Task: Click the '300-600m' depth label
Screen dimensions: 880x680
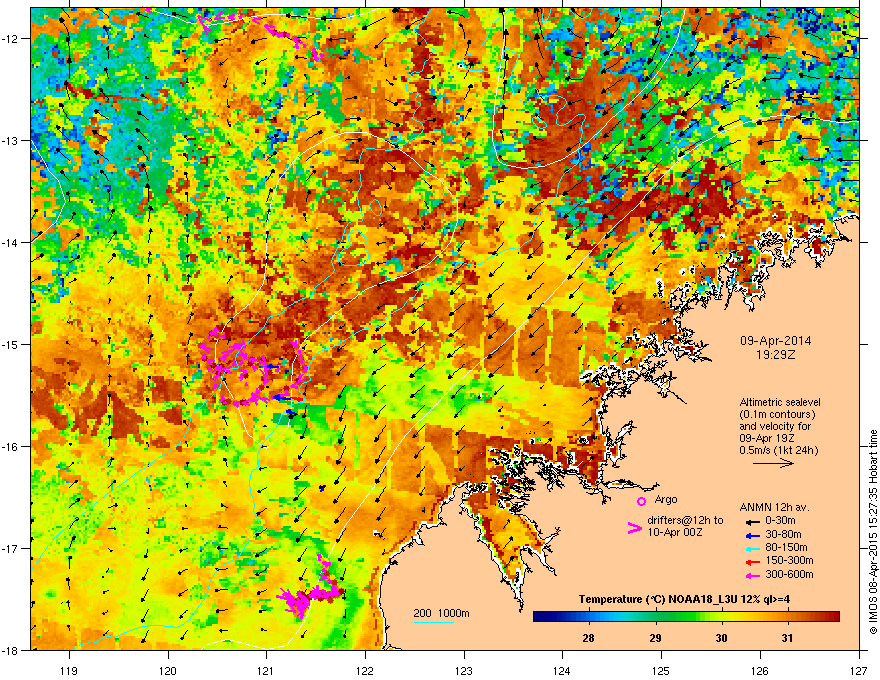Action: pyautogui.click(x=789, y=574)
